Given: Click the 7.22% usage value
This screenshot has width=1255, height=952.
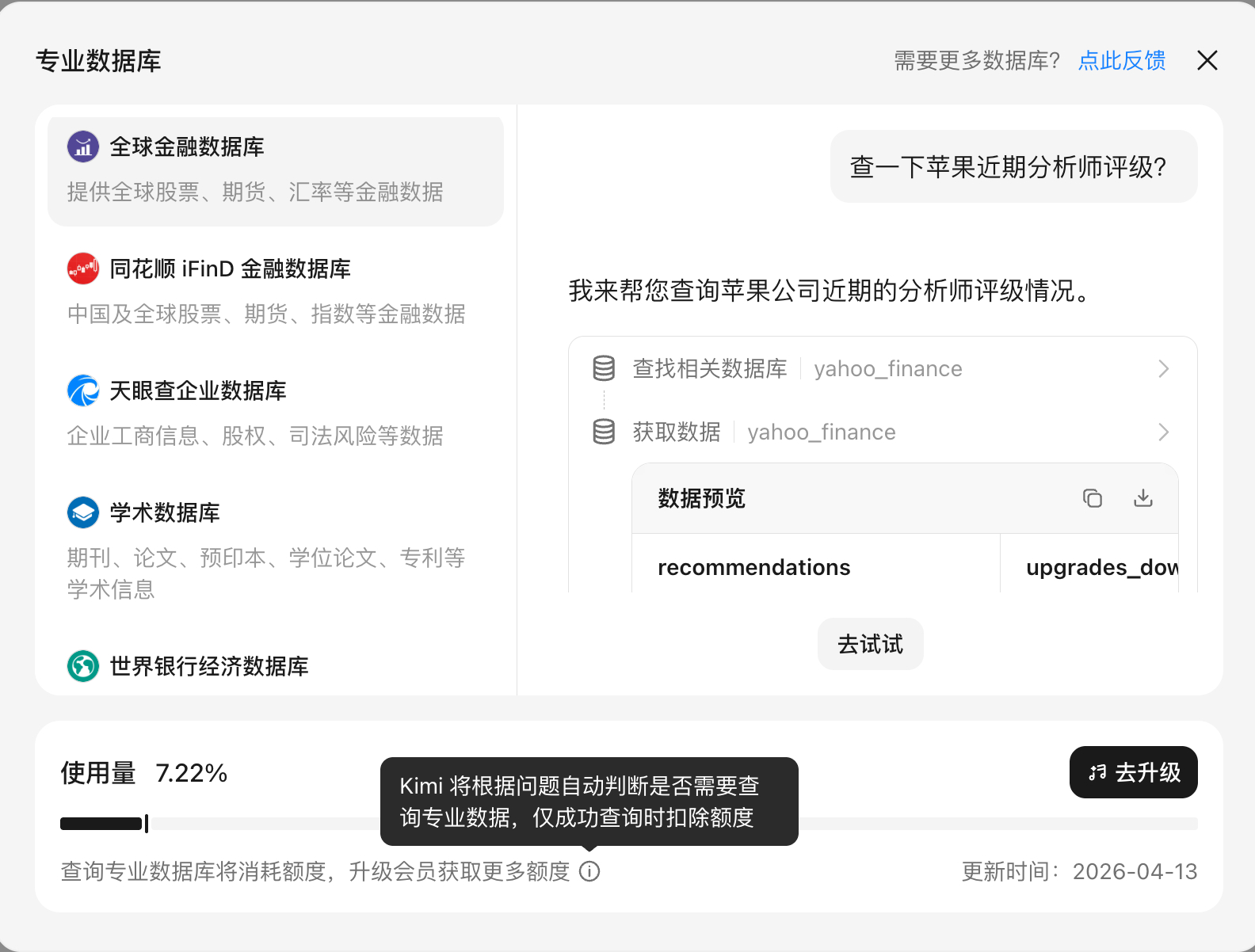Looking at the screenshot, I should click(192, 773).
